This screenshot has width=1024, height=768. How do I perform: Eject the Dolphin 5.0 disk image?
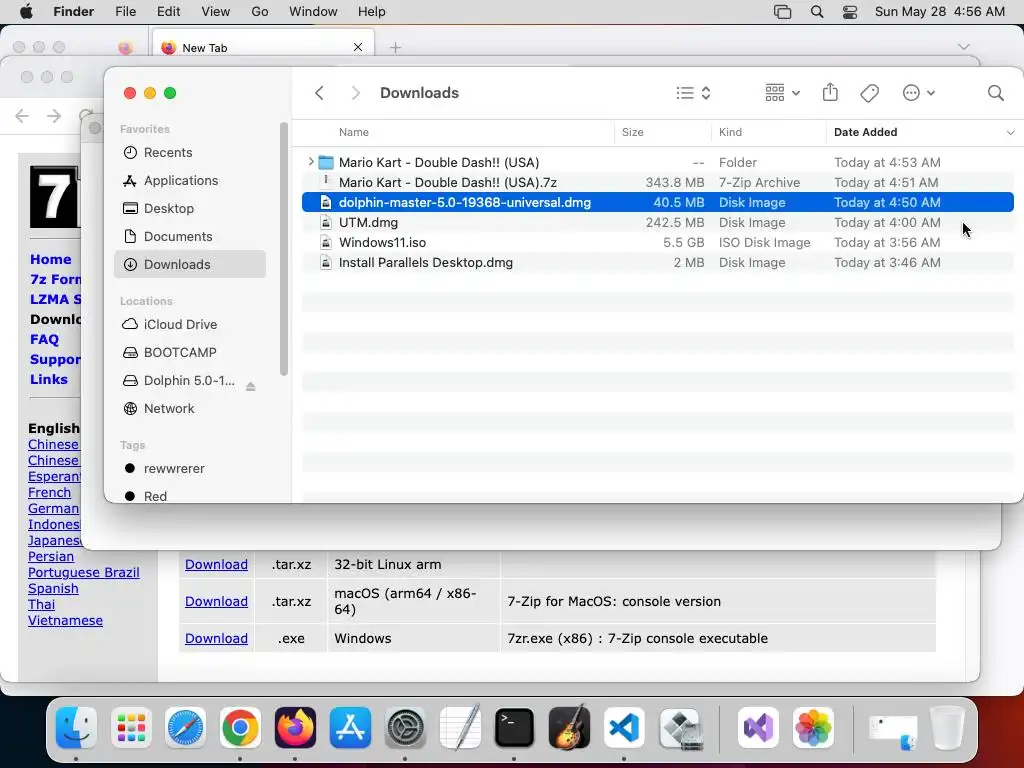(250, 387)
